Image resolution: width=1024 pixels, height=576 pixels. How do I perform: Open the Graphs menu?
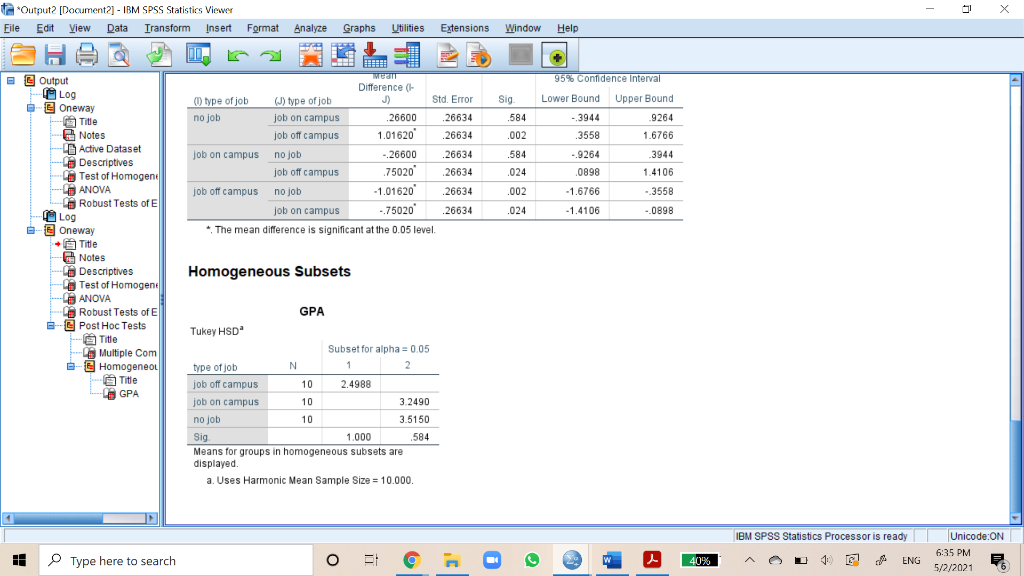coord(359,28)
